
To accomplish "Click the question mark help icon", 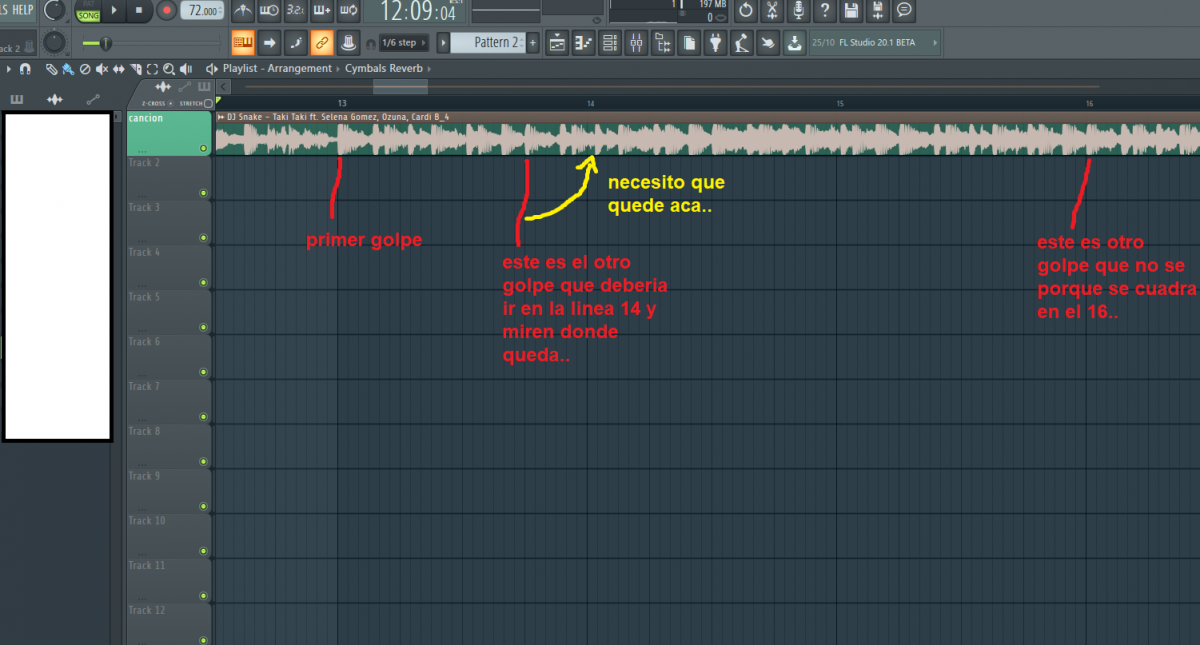I will [824, 11].
